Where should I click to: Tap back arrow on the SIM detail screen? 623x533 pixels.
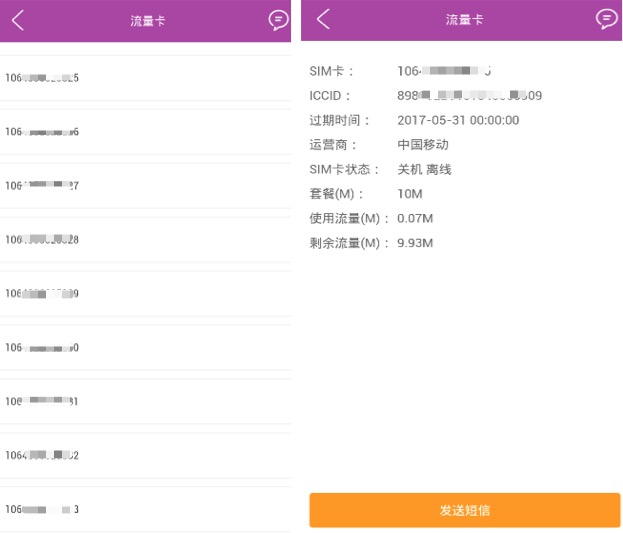pyautogui.click(x=323, y=20)
